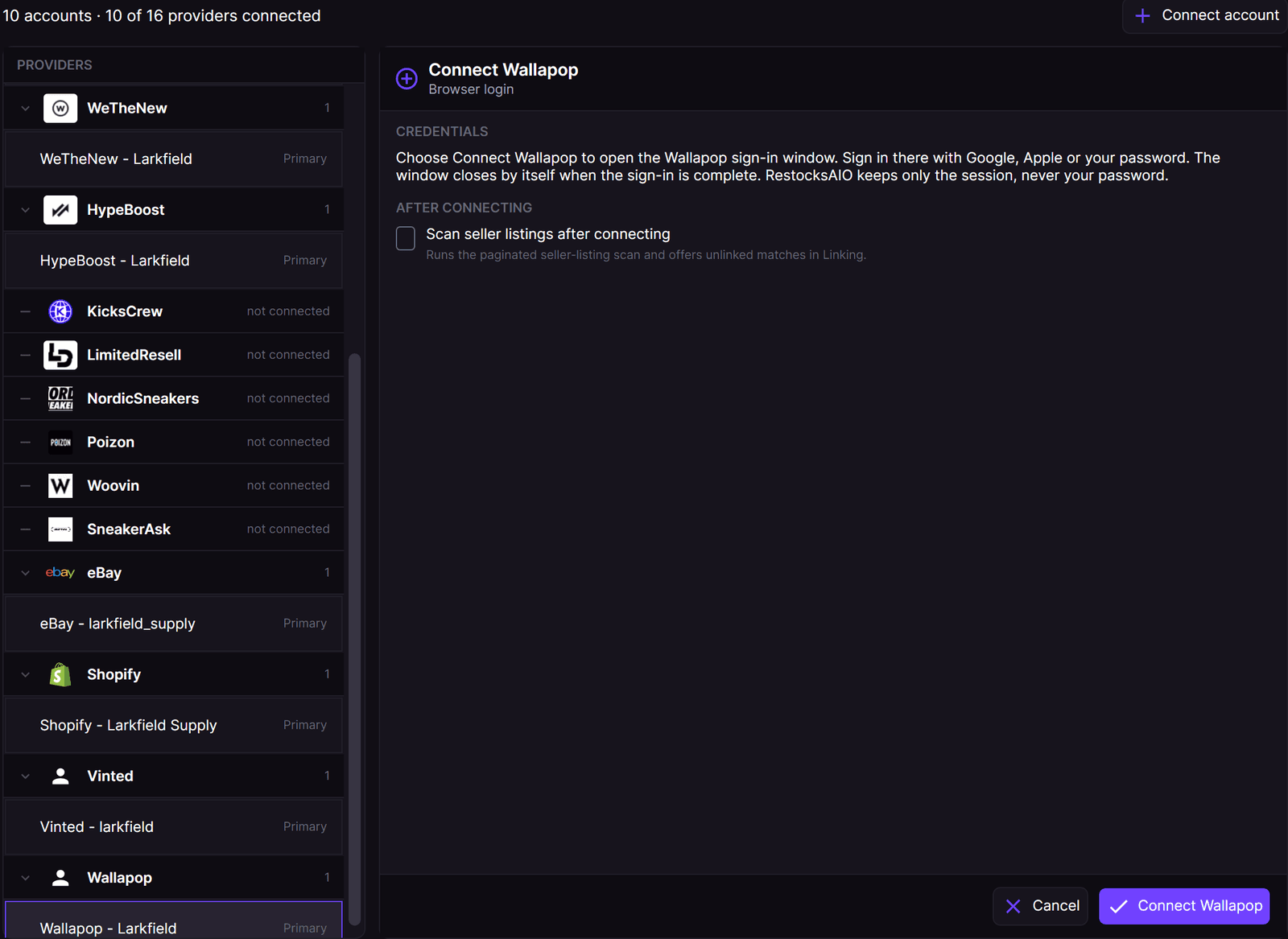Collapse the Vinted provider chevron
Image resolution: width=1288 pixels, height=939 pixels.
pyautogui.click(x=26, y=776)
